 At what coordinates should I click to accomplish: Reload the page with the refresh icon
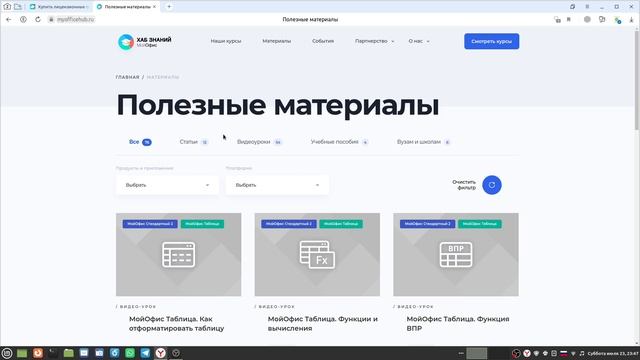tap(38, 19)
